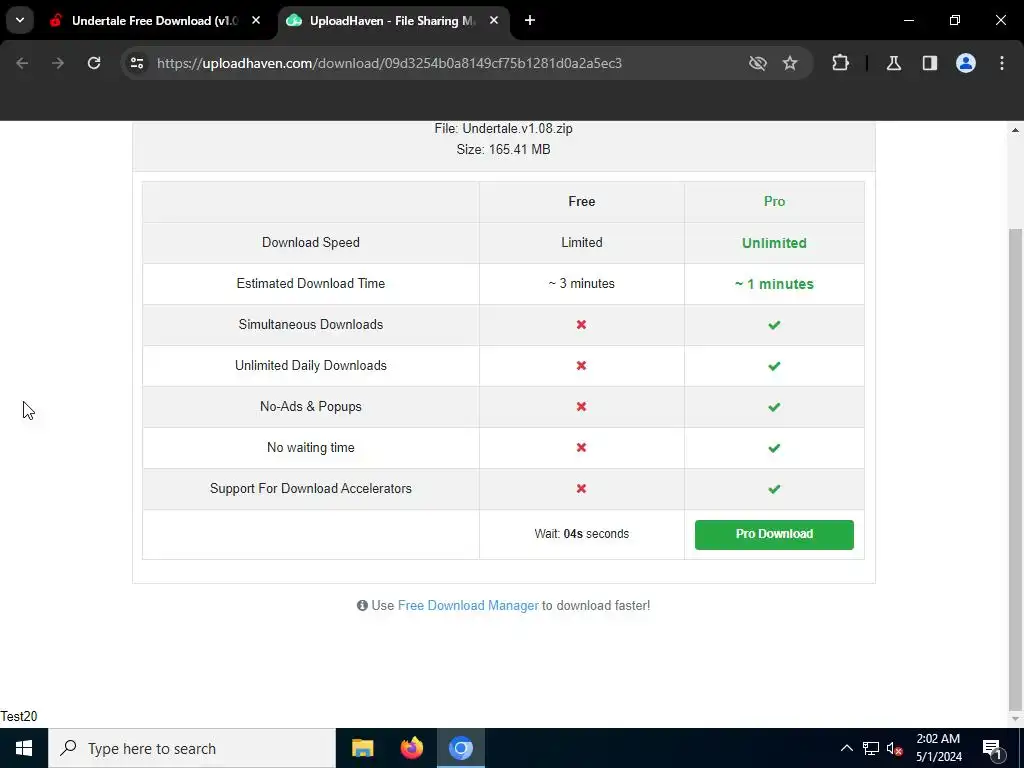Screen dimensions: 1024x768
Task: Go forward to the next page
Action: coord(58,63)
